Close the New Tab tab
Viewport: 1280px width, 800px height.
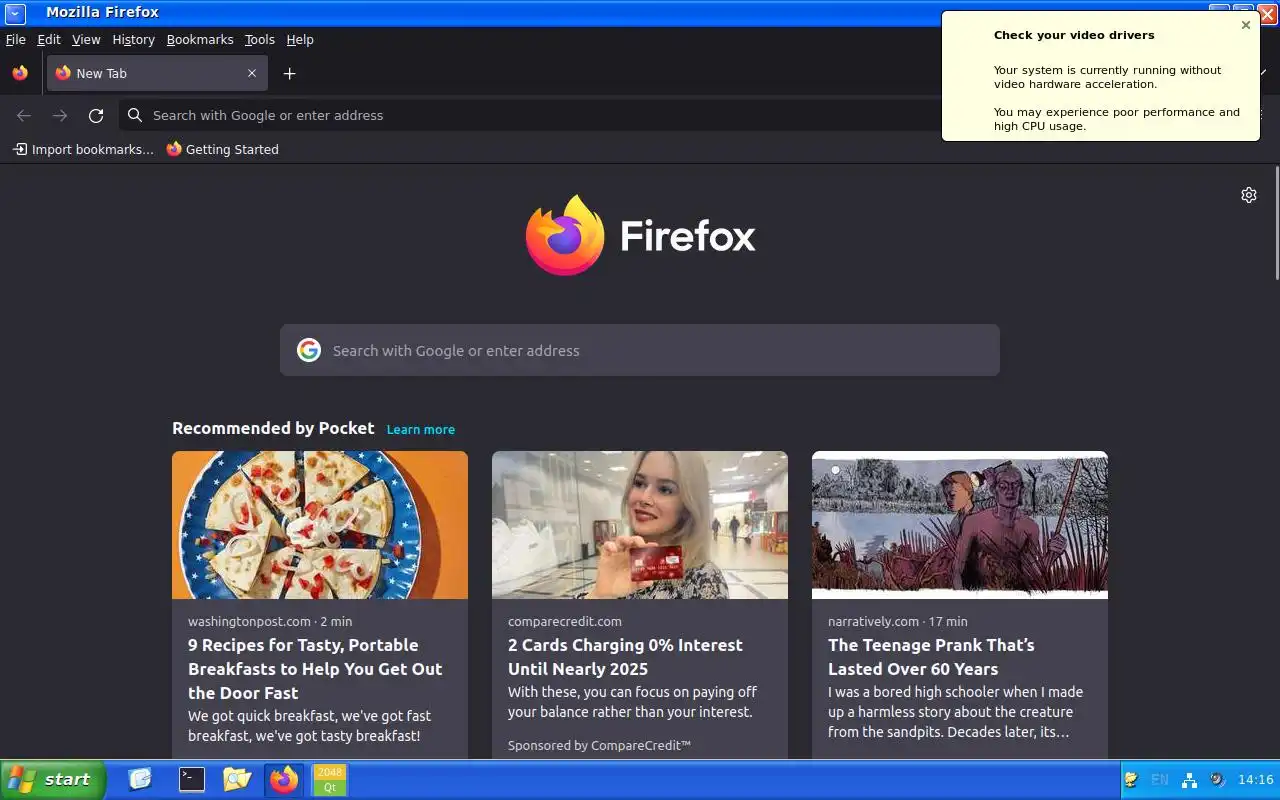coord(252,73)
